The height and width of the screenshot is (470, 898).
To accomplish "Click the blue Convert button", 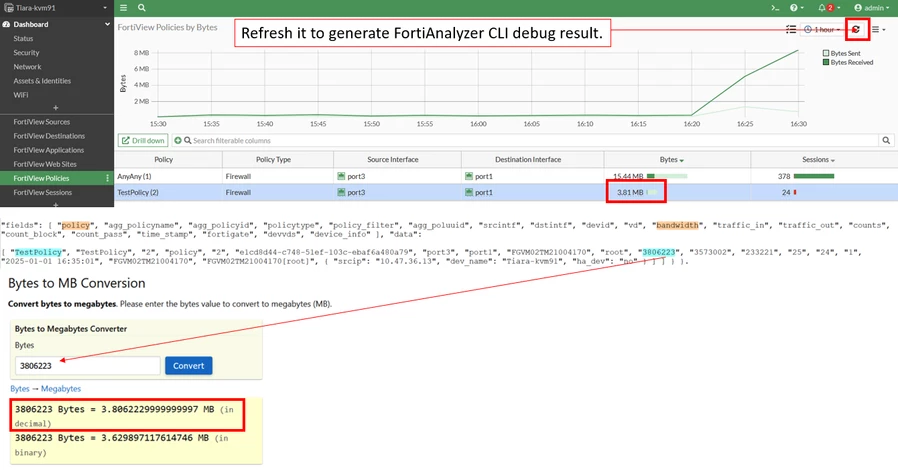I will click(x=188, y=366).
